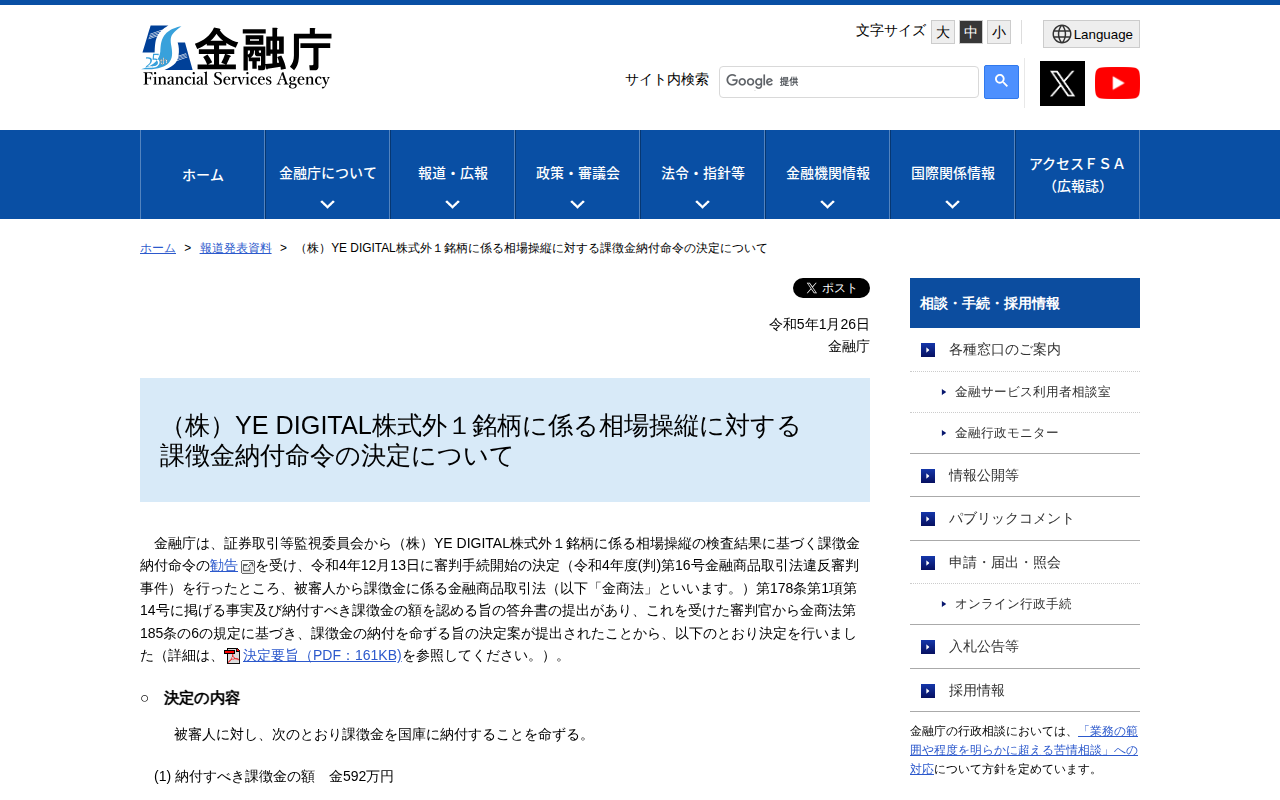Screen dimensions: 1280x800
Task: Click the 報道発表資料 breadcrumb link
Action: pos(236,248)
